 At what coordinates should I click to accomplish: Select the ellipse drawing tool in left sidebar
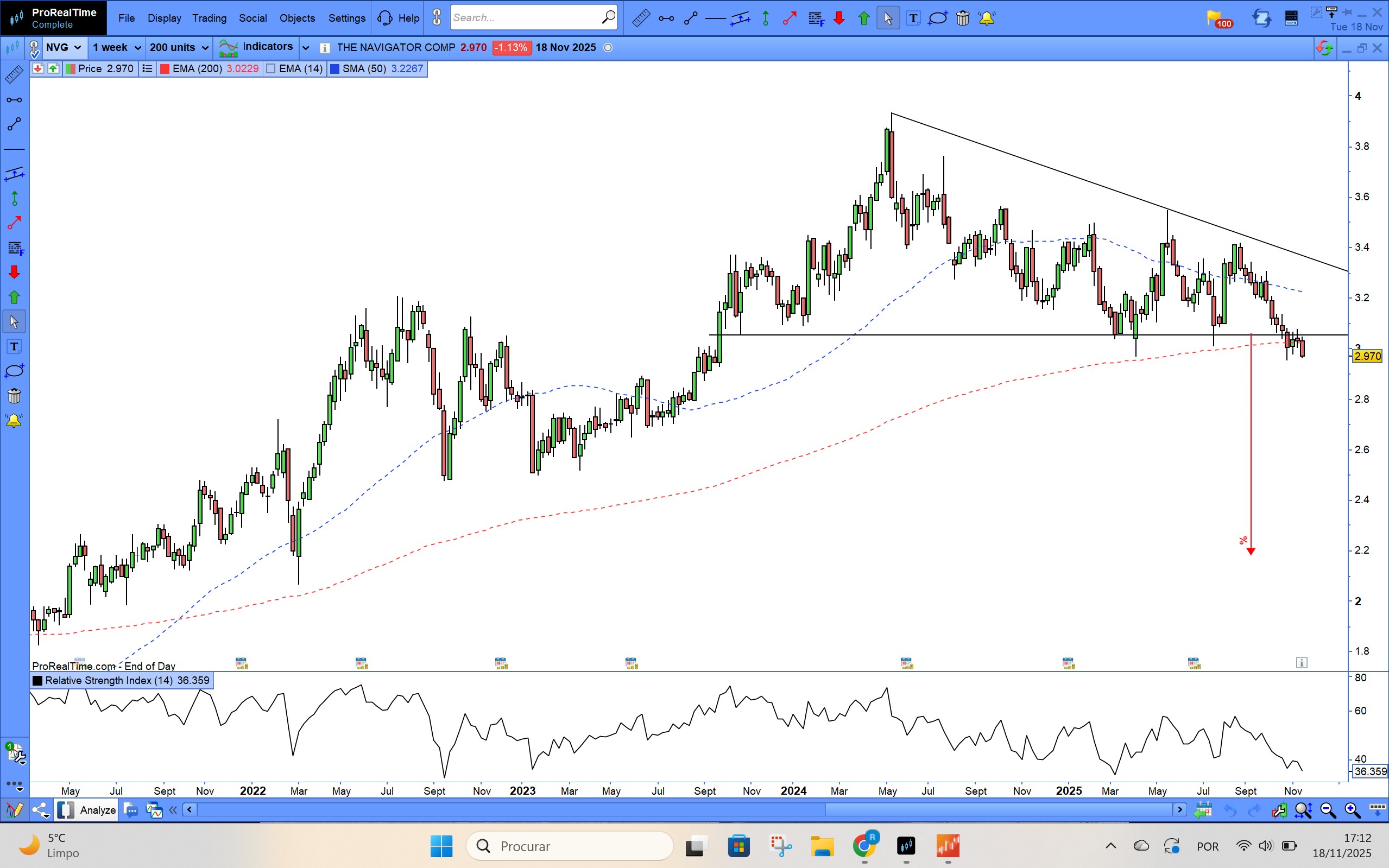(14, 371)
